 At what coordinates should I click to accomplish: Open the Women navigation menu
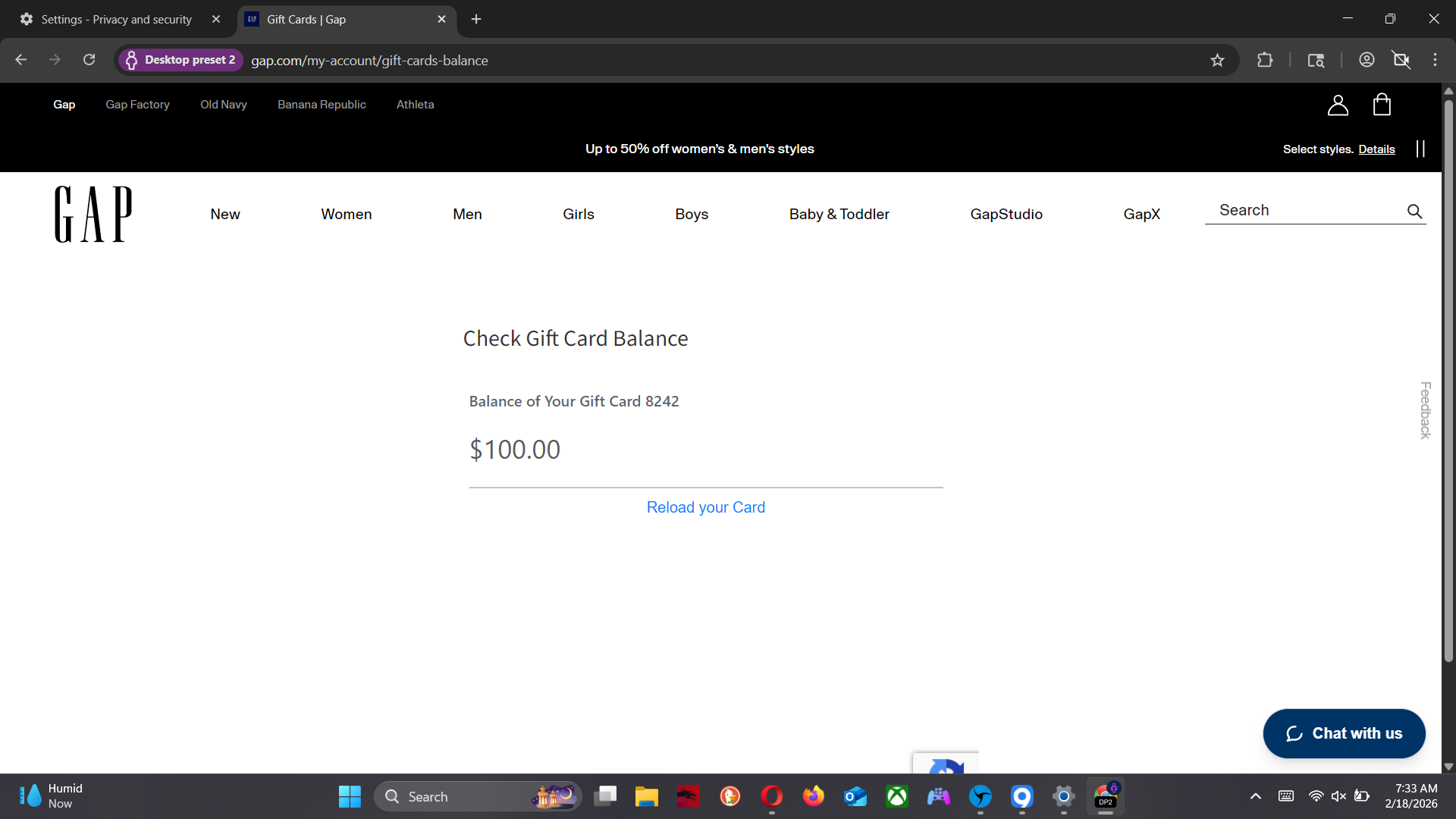[x=346, y=215]
